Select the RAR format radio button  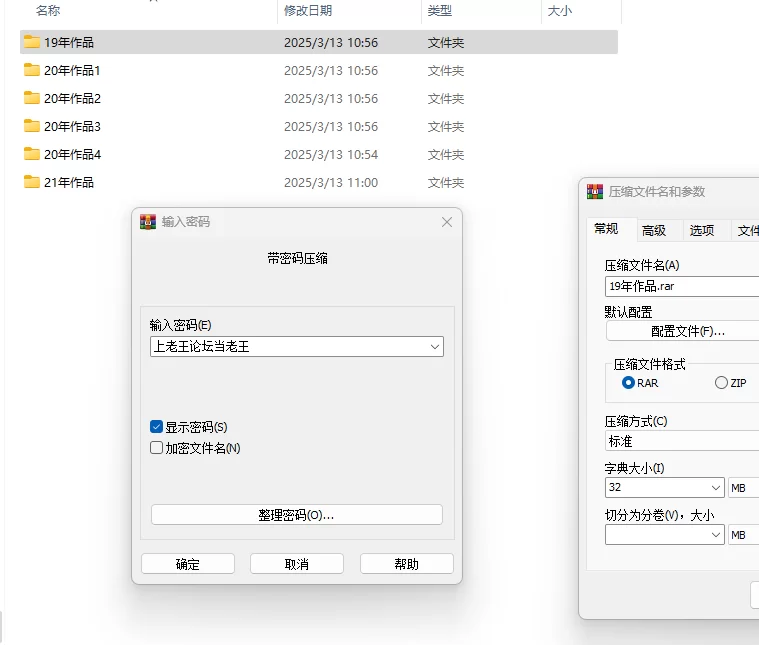click(628, 383)
